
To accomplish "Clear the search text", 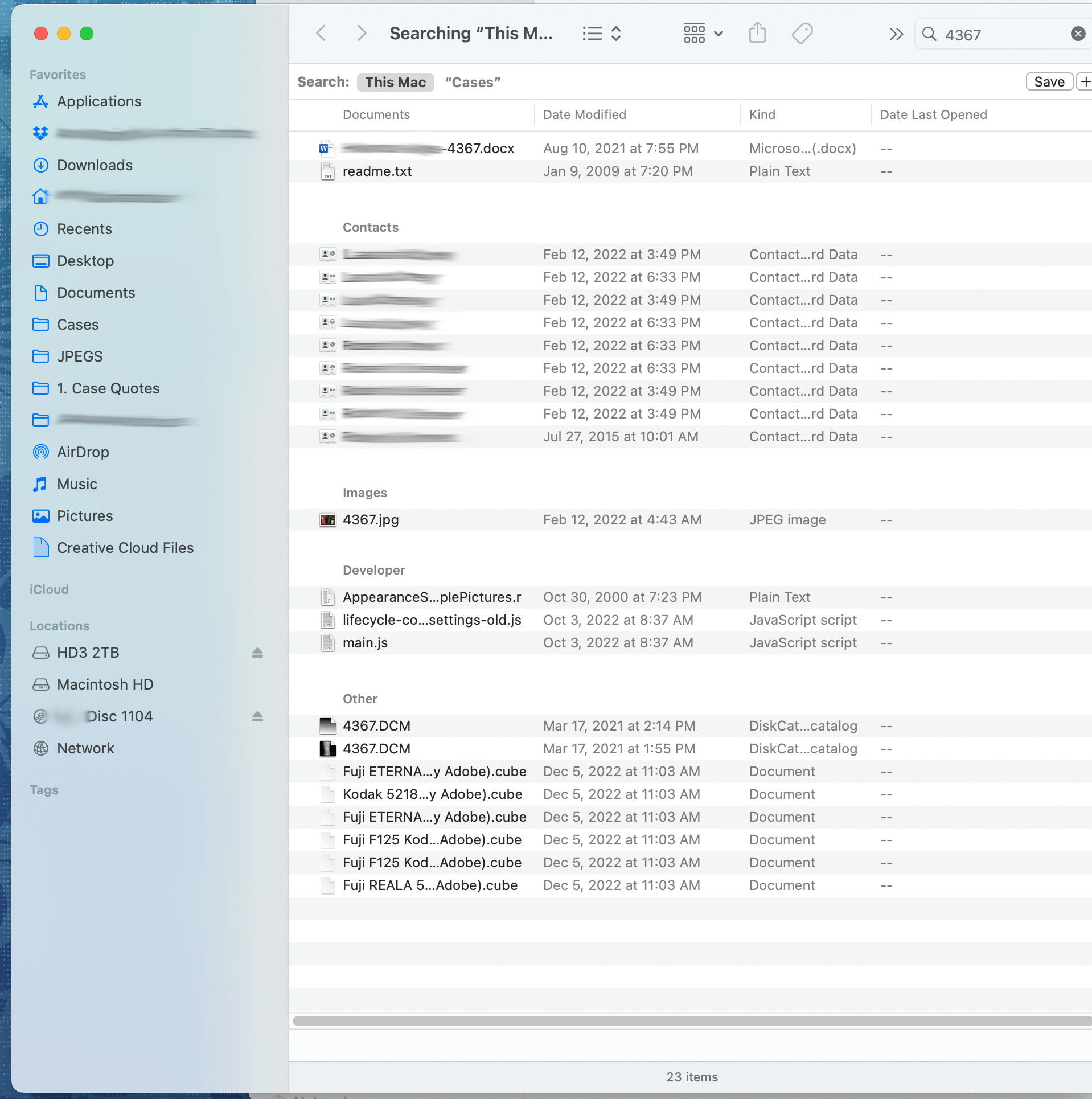I will pyautogui.click(x=1078, y=34).
